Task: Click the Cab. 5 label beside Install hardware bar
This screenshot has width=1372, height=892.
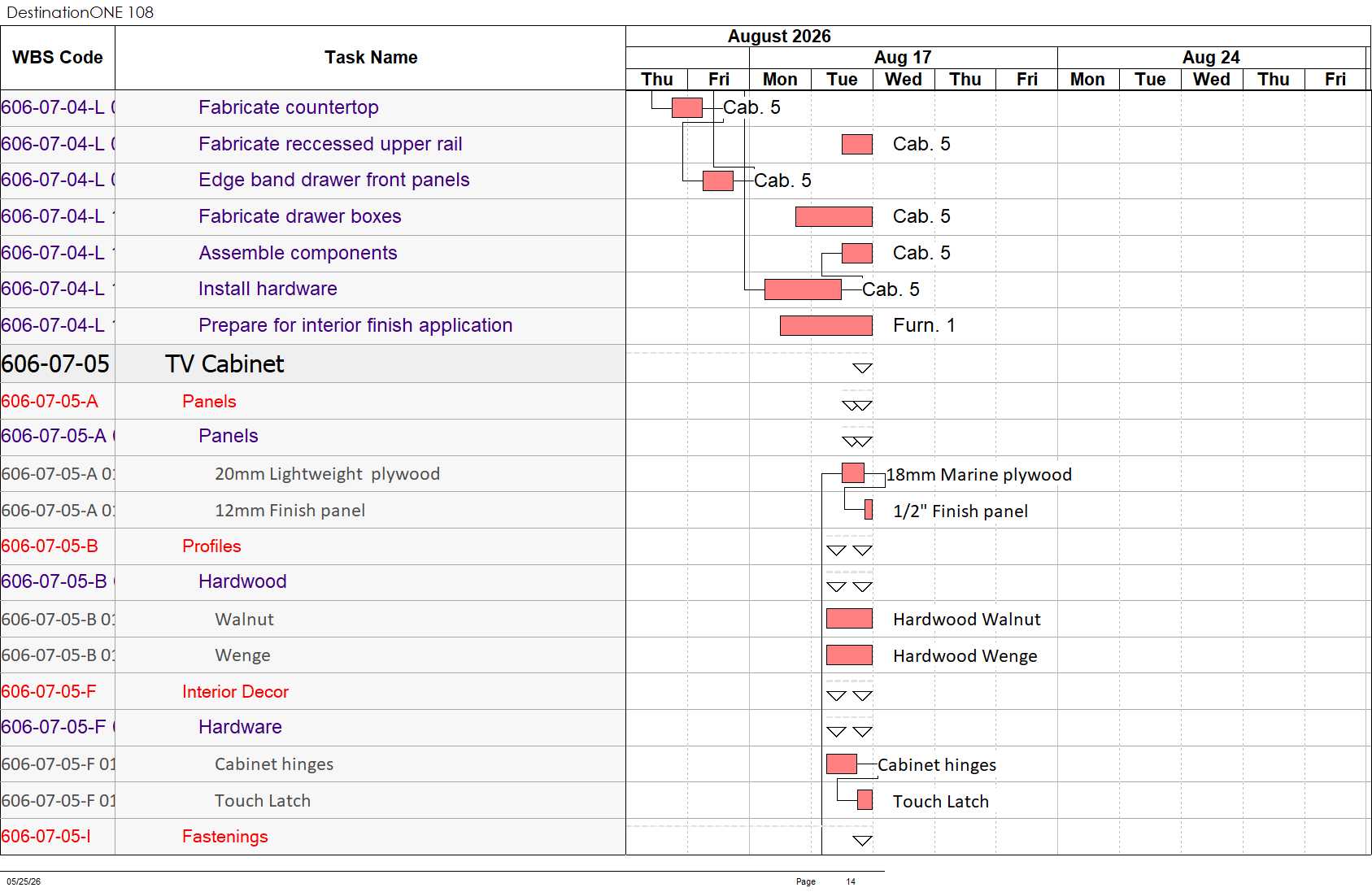Action: 891,289
